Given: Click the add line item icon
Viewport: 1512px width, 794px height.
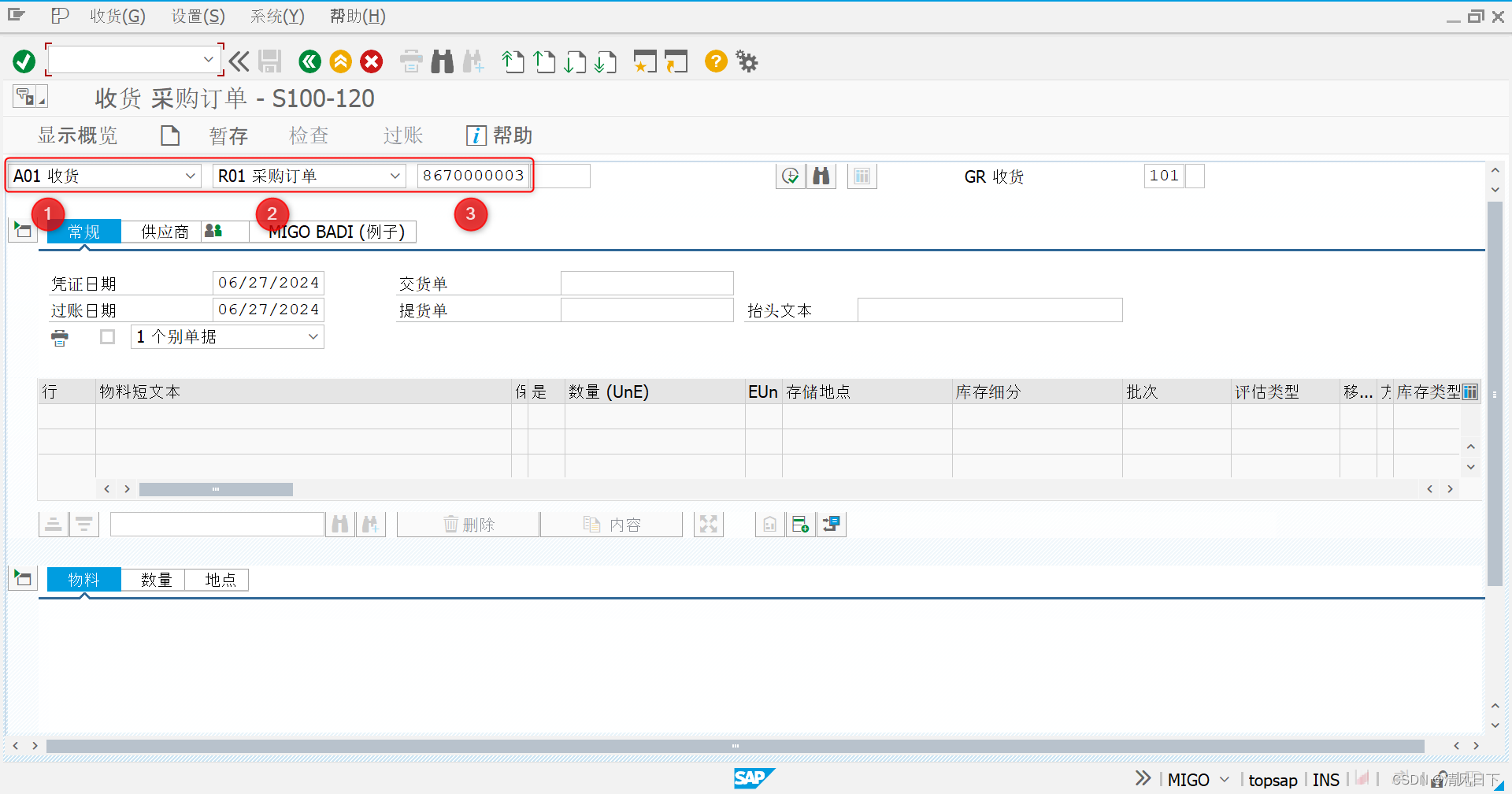Looking at the screenshot, I should click(x=801, y=525).
